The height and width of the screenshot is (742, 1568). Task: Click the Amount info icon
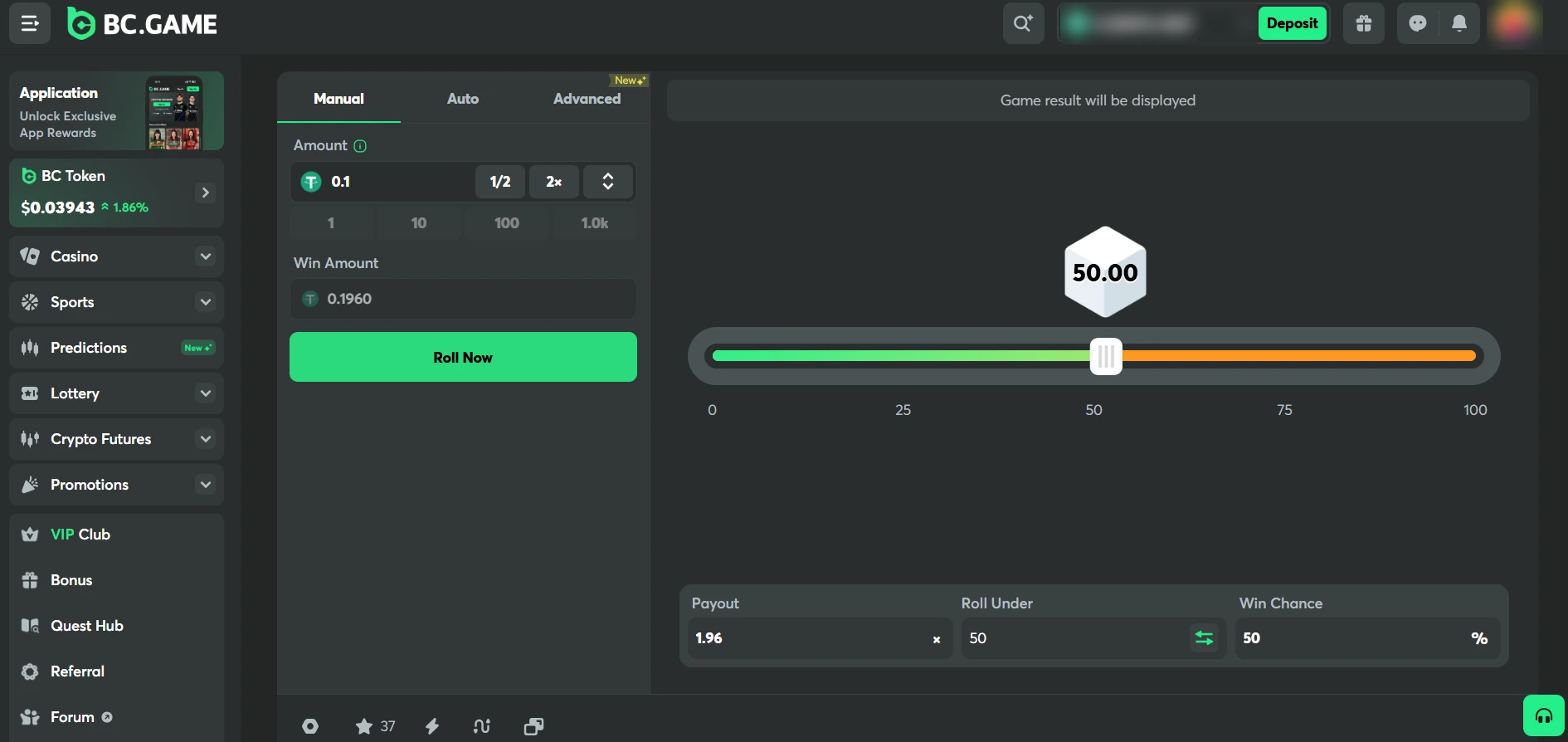coord(360,146)
